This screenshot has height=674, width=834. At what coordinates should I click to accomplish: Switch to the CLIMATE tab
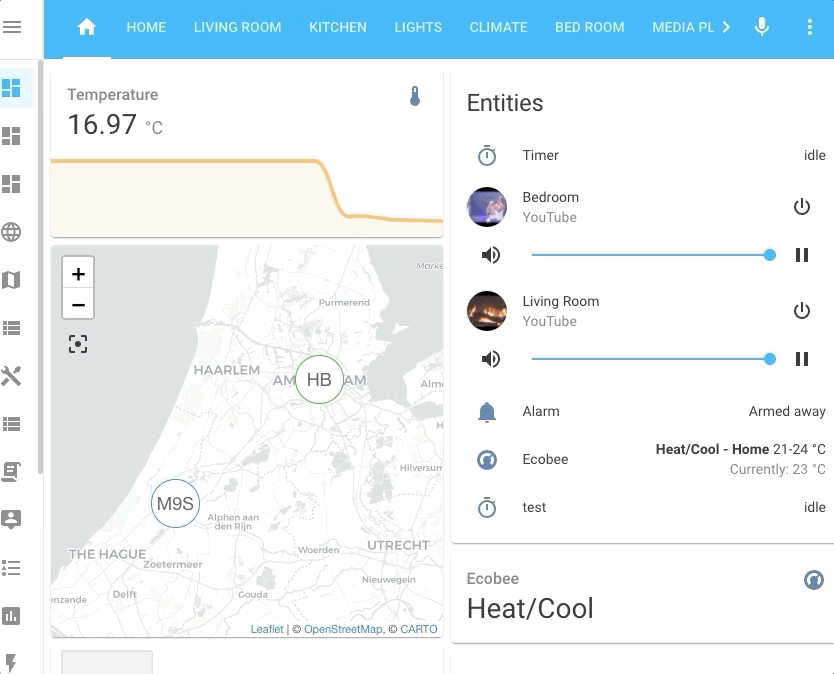[498, 28]
